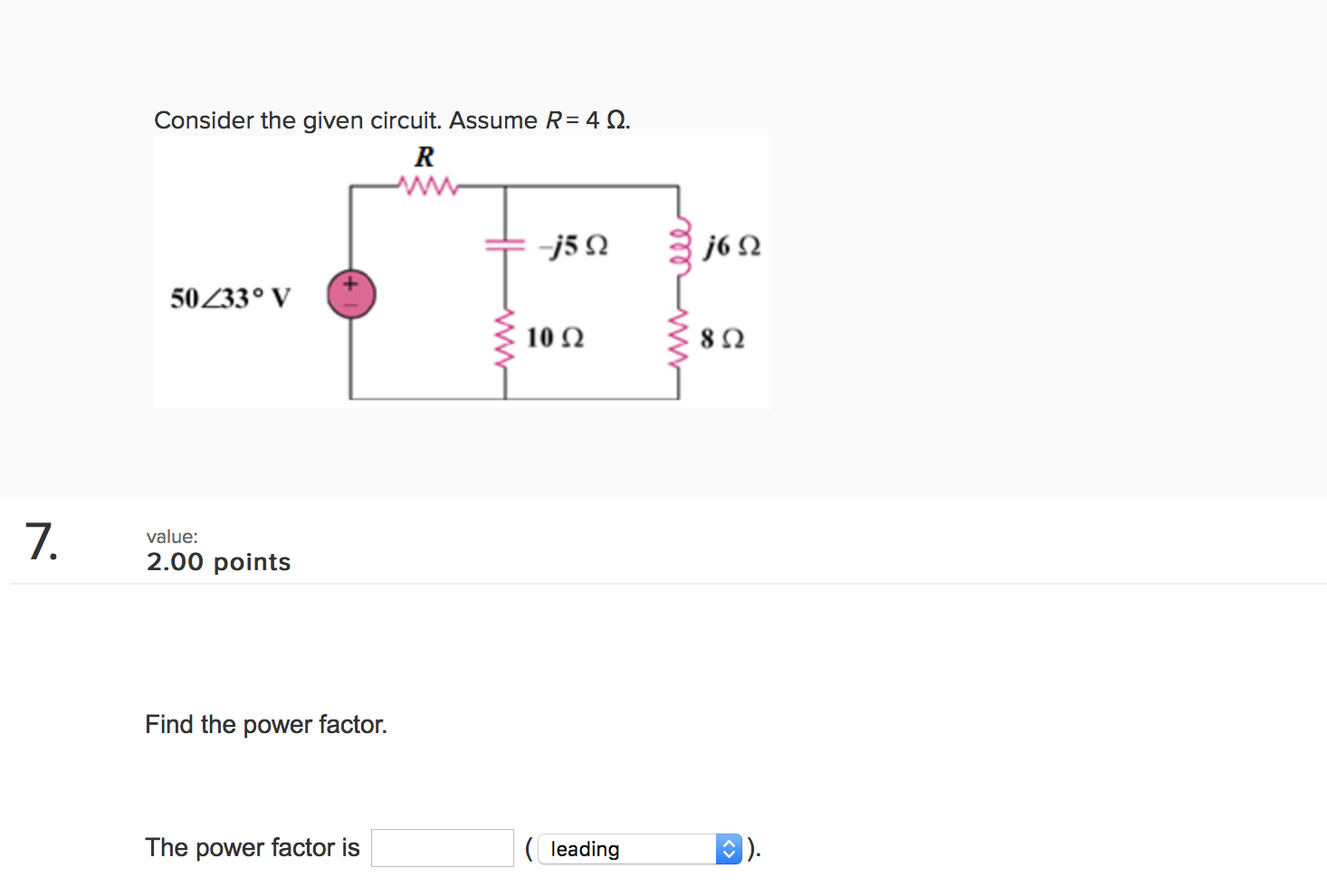
Task: Click the Consider the given circuit heading
Action: [x=392, y=119]
